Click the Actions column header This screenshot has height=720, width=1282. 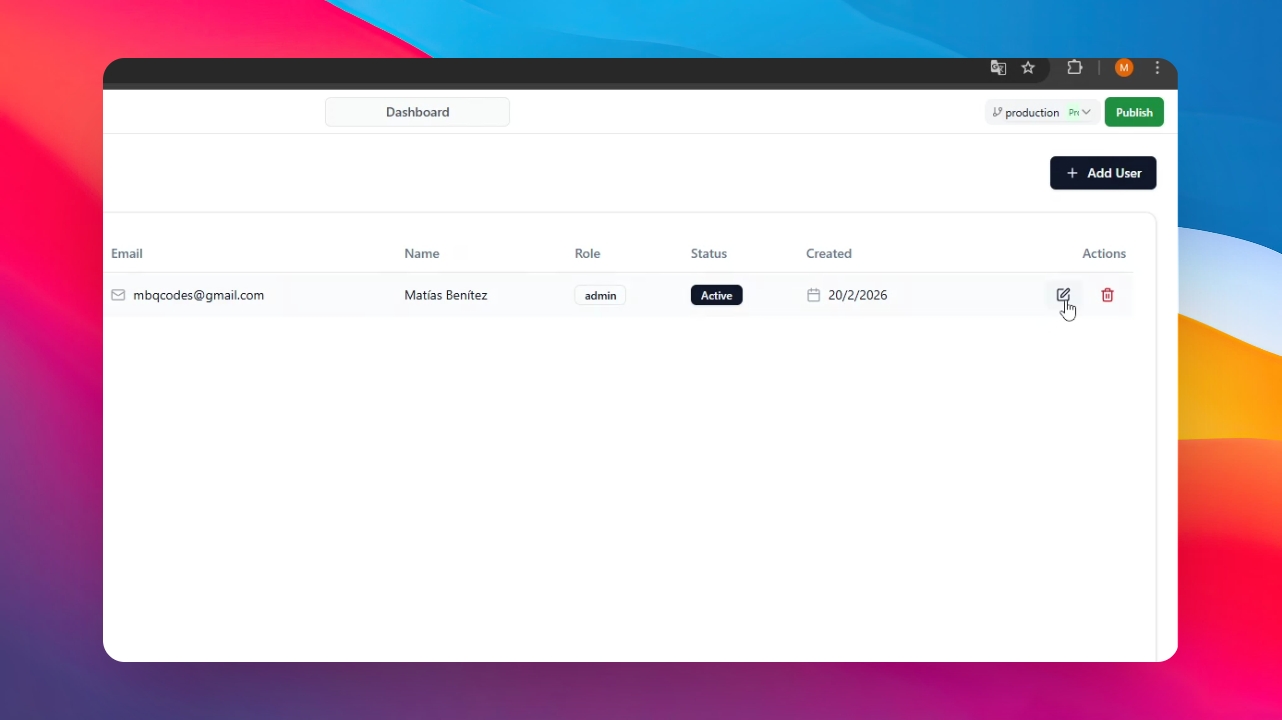tap(1104, 253)
